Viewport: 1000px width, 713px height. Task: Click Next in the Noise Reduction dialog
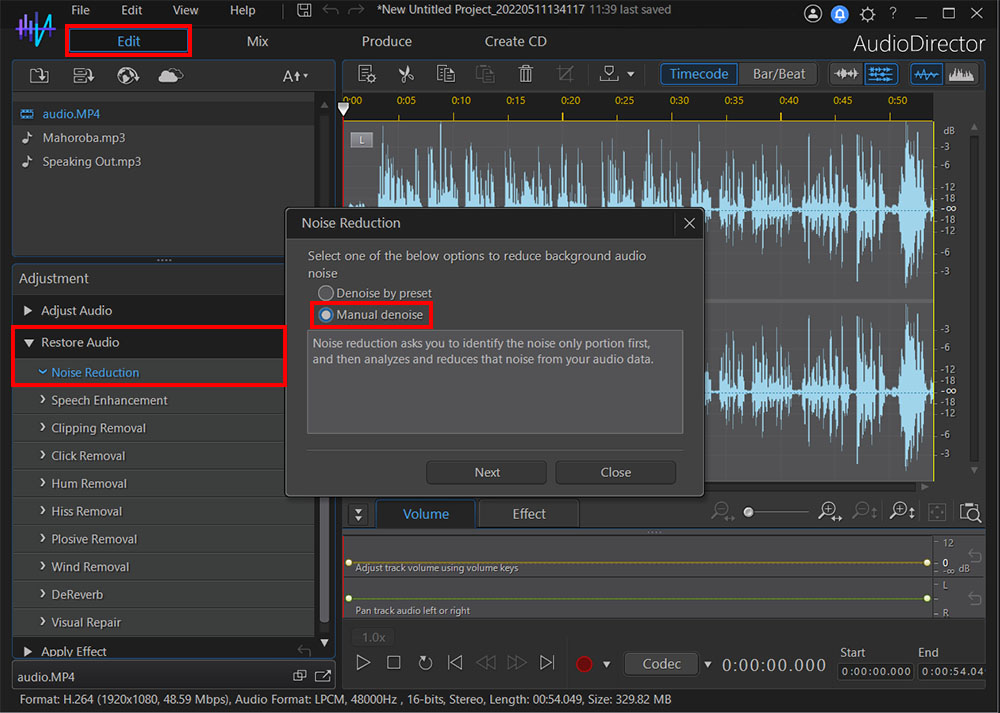pos(487,472)
